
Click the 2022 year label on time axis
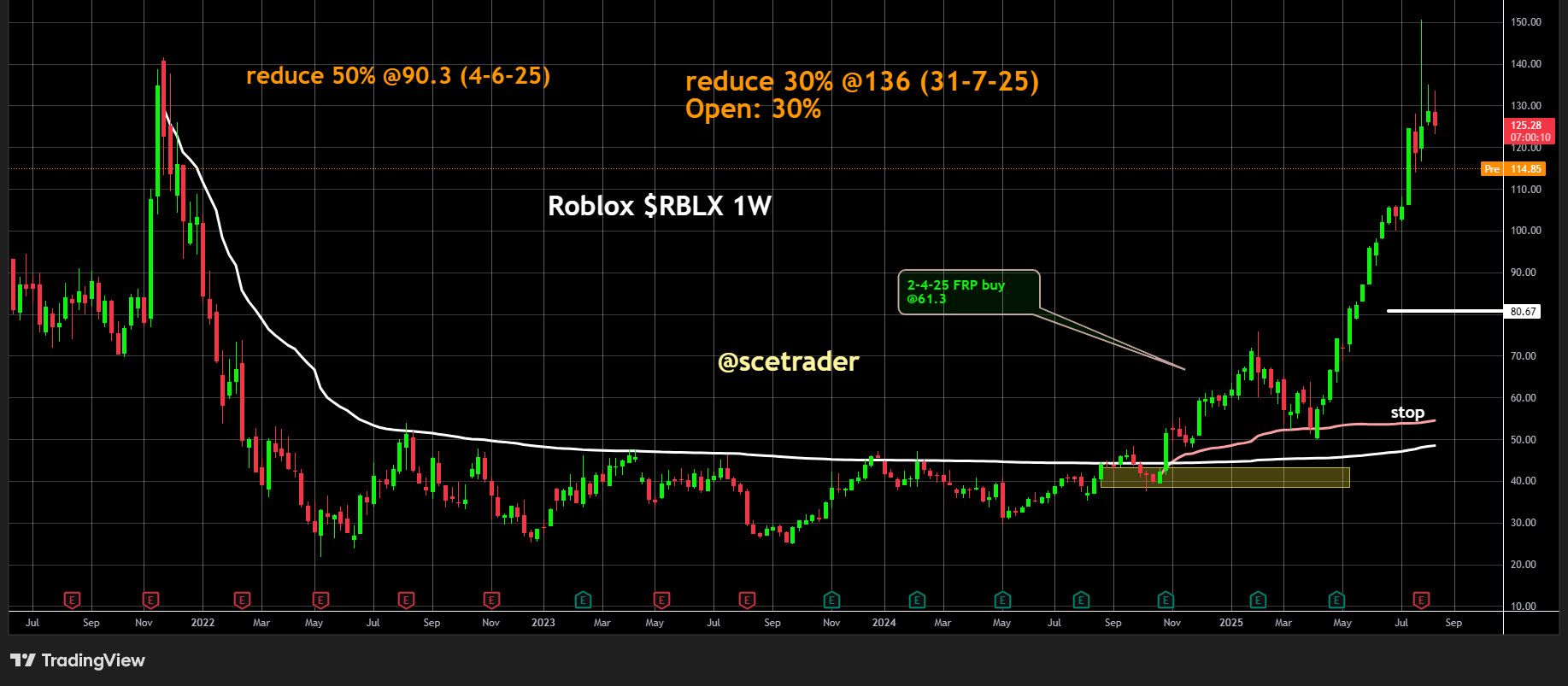click(203, 623)
